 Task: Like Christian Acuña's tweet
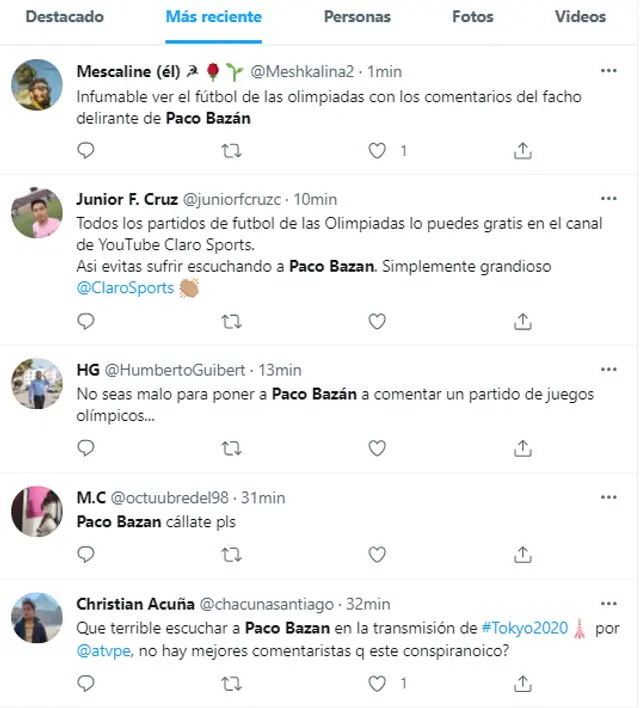[377, 683]
